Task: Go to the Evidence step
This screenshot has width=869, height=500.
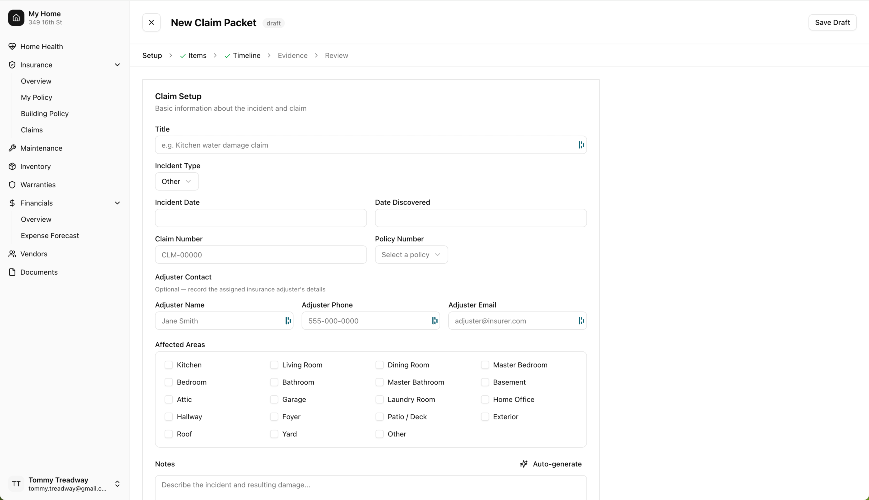Action: [x=292, y=56]
